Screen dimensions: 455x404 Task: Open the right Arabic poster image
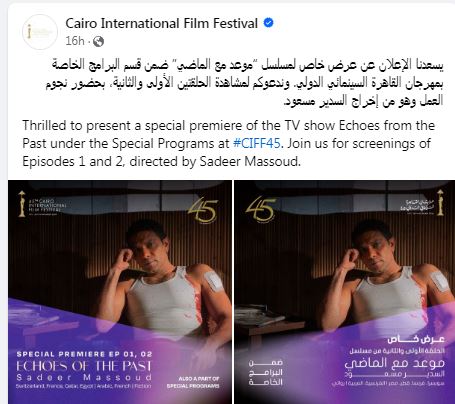point(345,292)
